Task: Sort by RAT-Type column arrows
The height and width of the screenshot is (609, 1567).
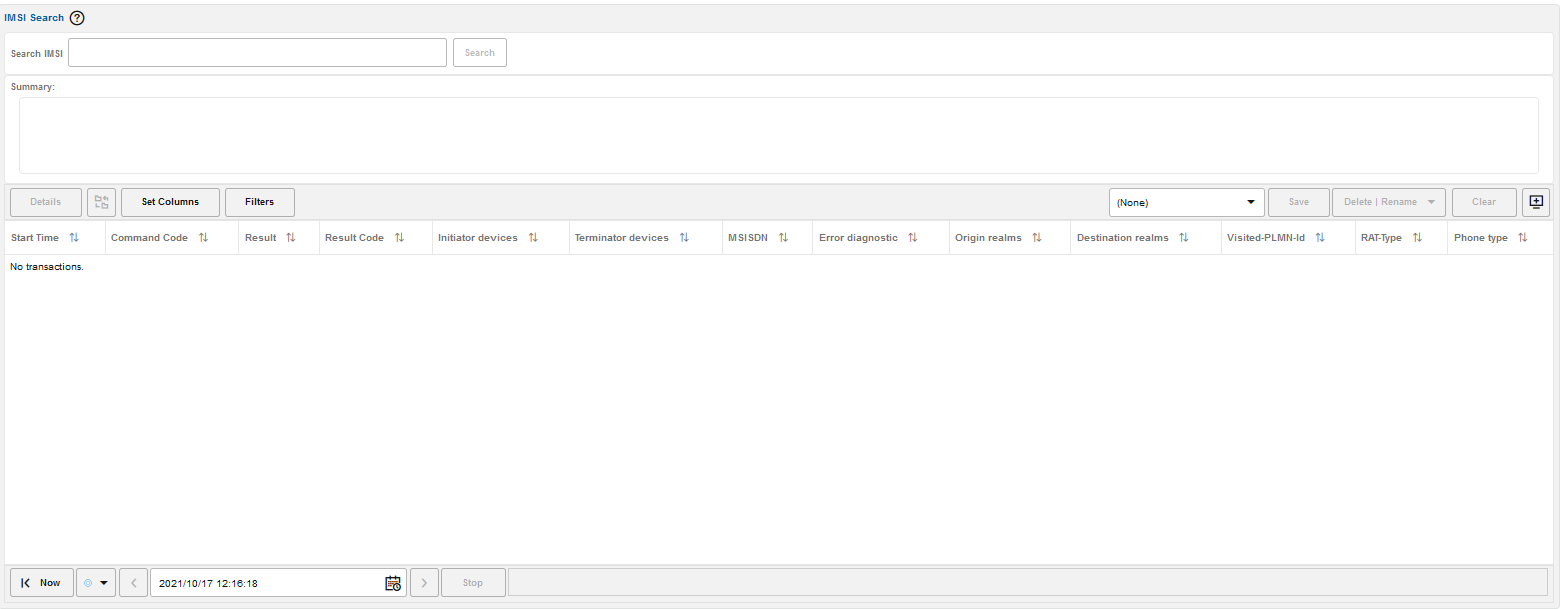Action: point(1417,238)
